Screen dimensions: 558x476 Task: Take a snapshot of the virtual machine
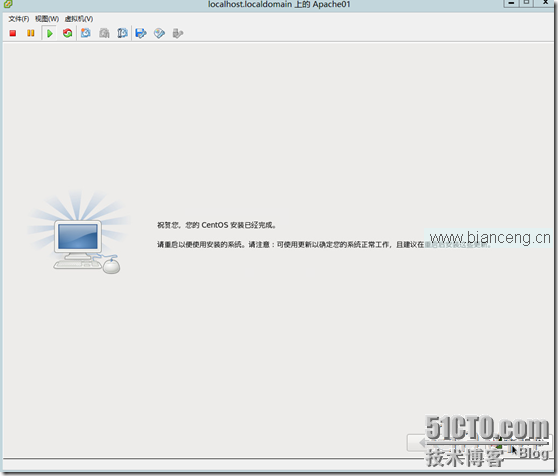click(x=86, y=33)
